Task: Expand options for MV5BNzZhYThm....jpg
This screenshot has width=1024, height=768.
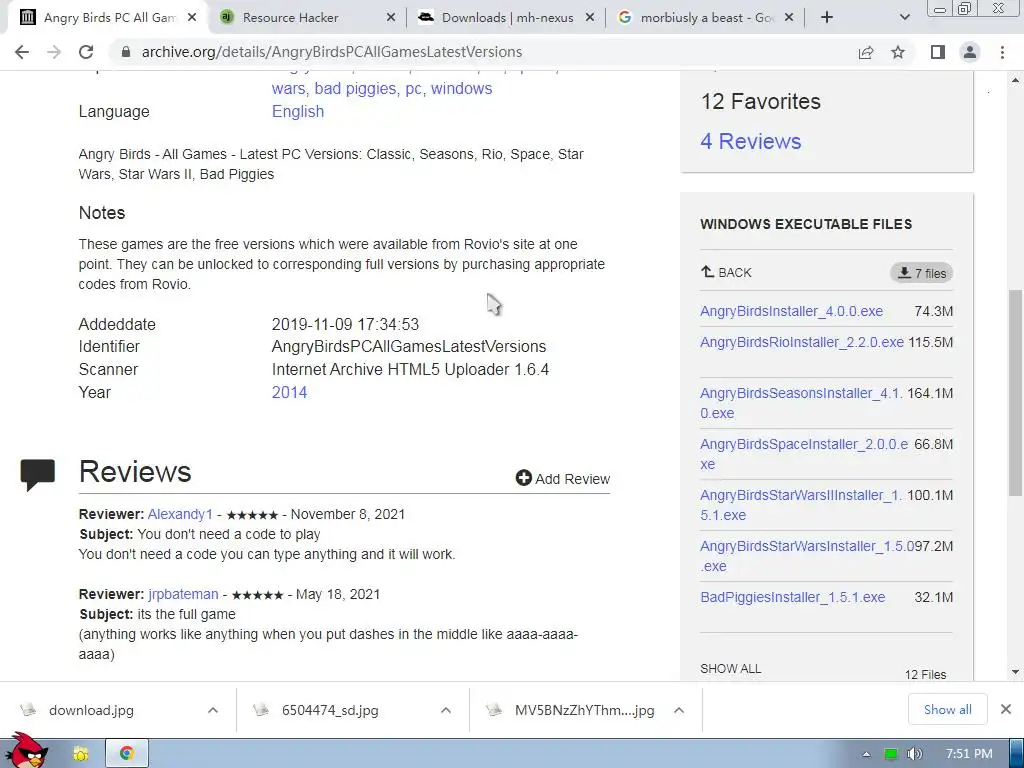Action: tap(679, 711)
